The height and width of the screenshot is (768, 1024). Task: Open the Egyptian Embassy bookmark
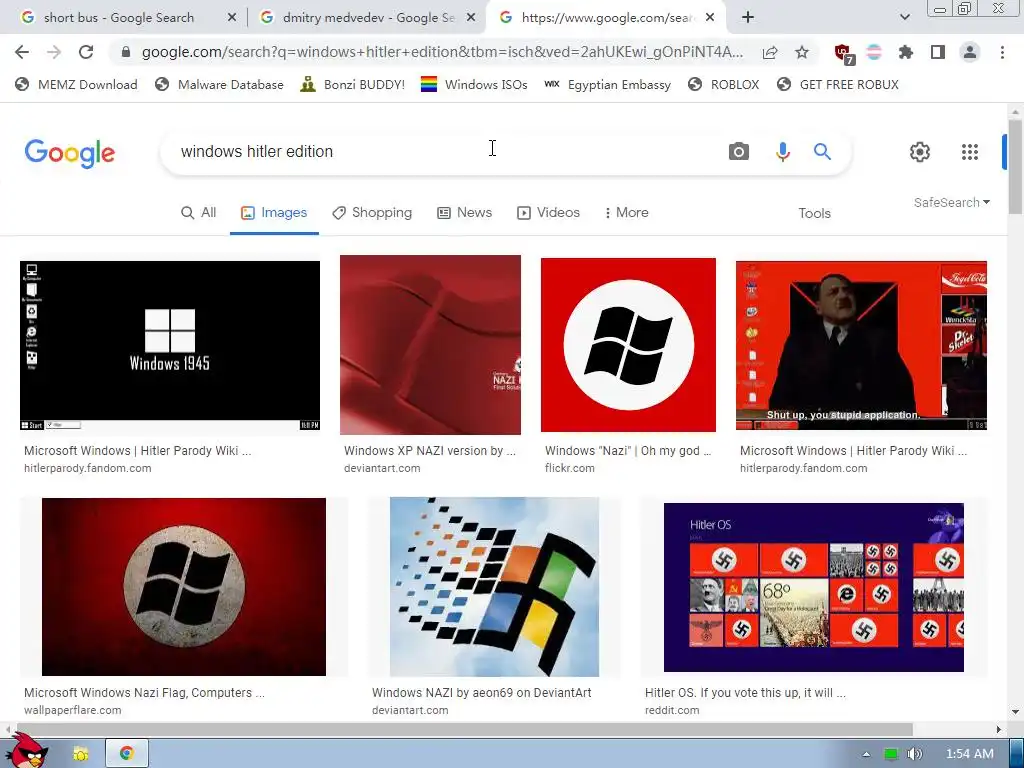[x=607, y=84]
